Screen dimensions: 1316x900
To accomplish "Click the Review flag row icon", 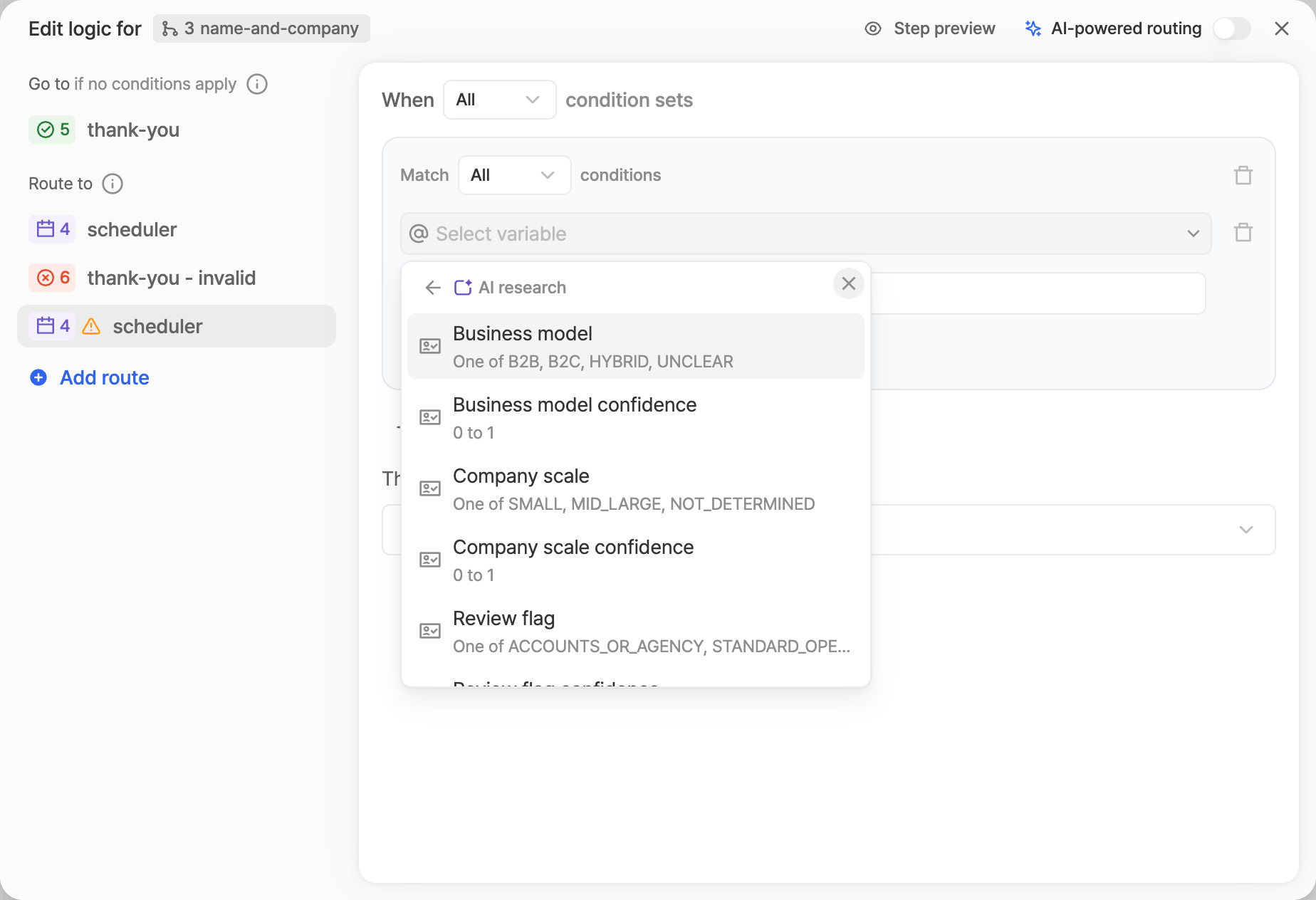I will point(430,631).
